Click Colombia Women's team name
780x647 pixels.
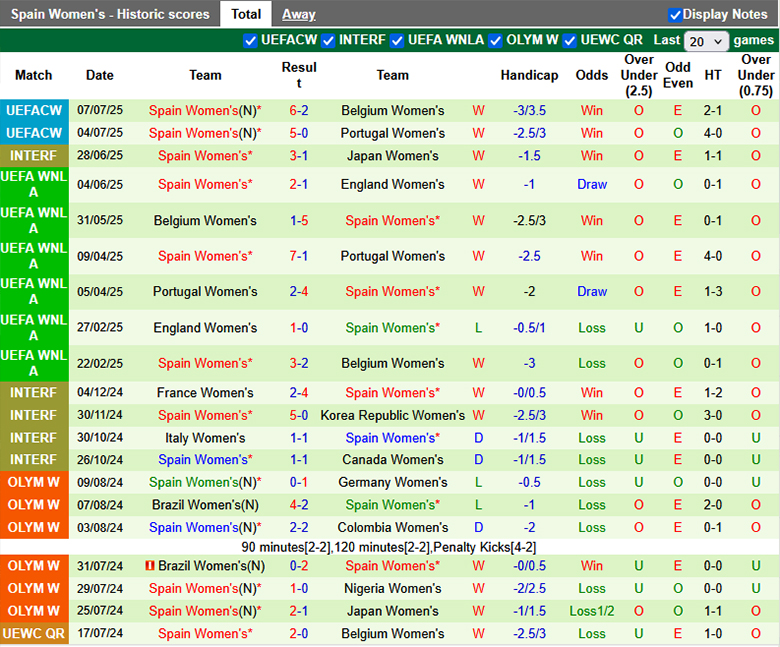pos(392,528)
